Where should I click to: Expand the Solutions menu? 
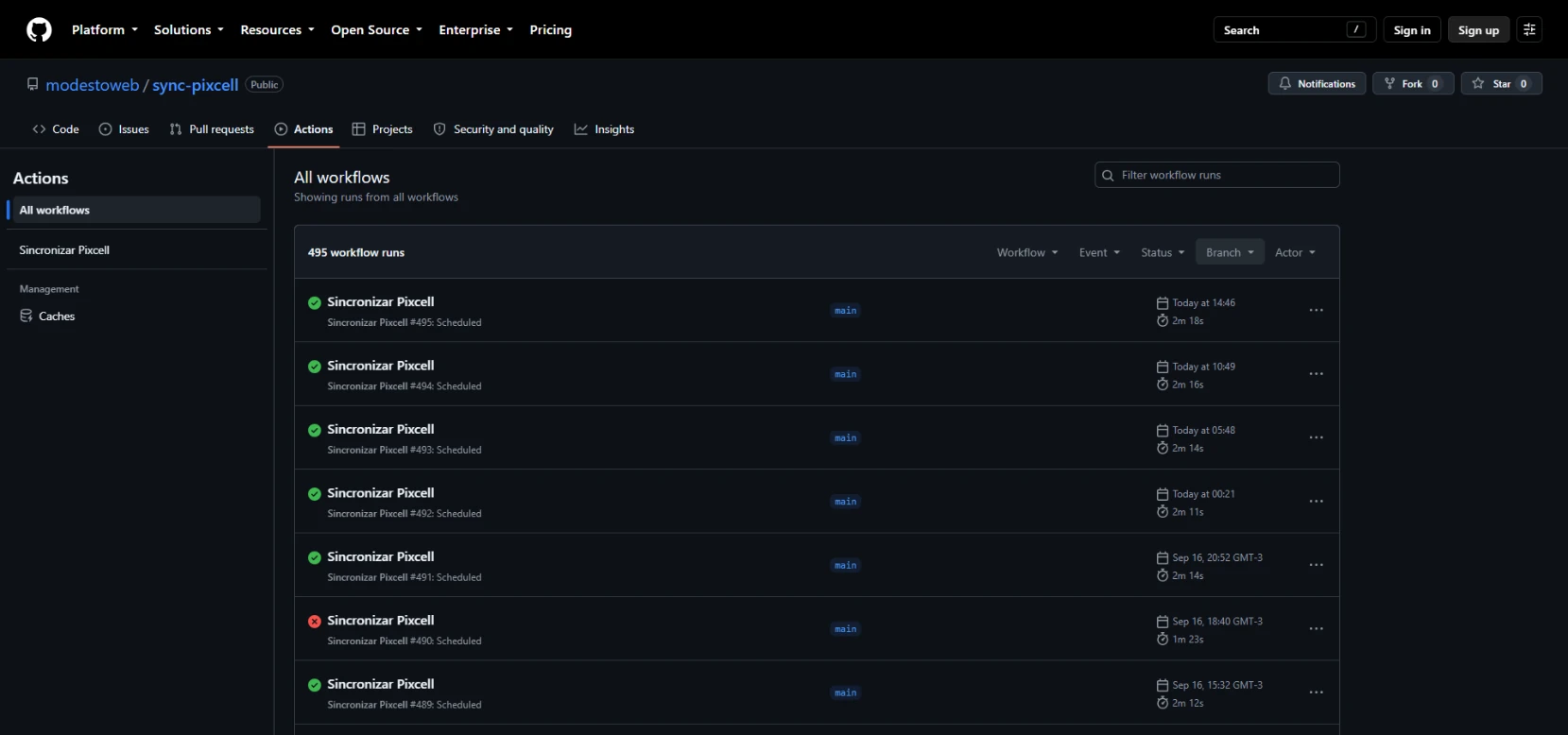coord(189,30)
